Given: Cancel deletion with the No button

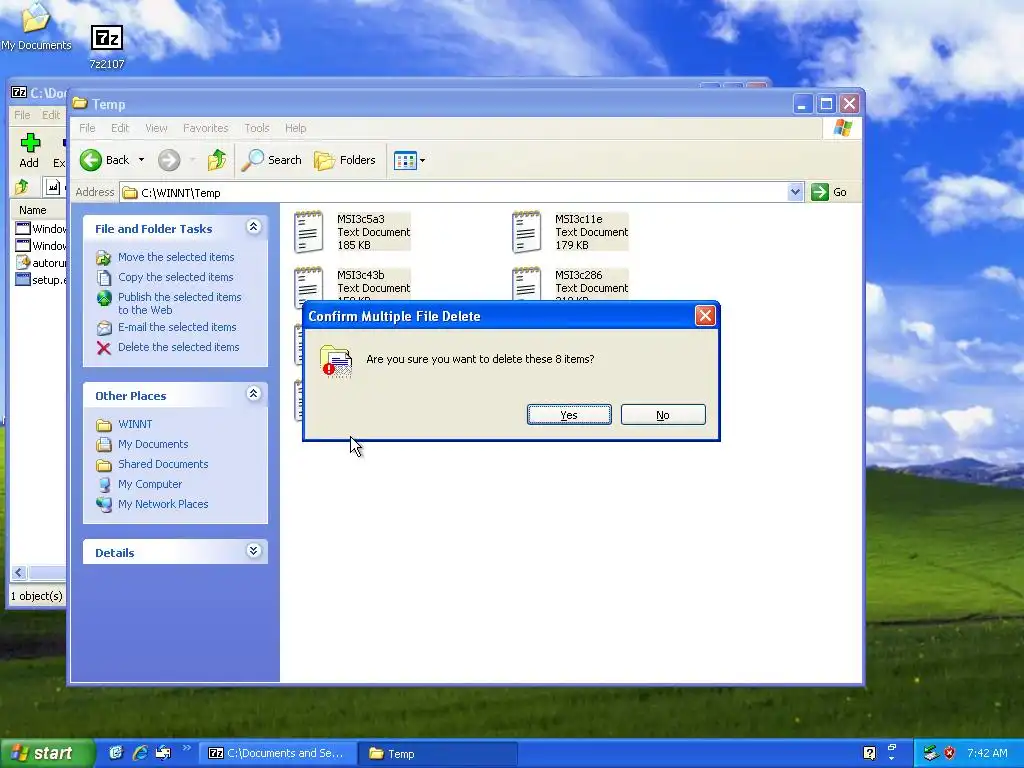Looking at the screenshot, I should [663, 415].
